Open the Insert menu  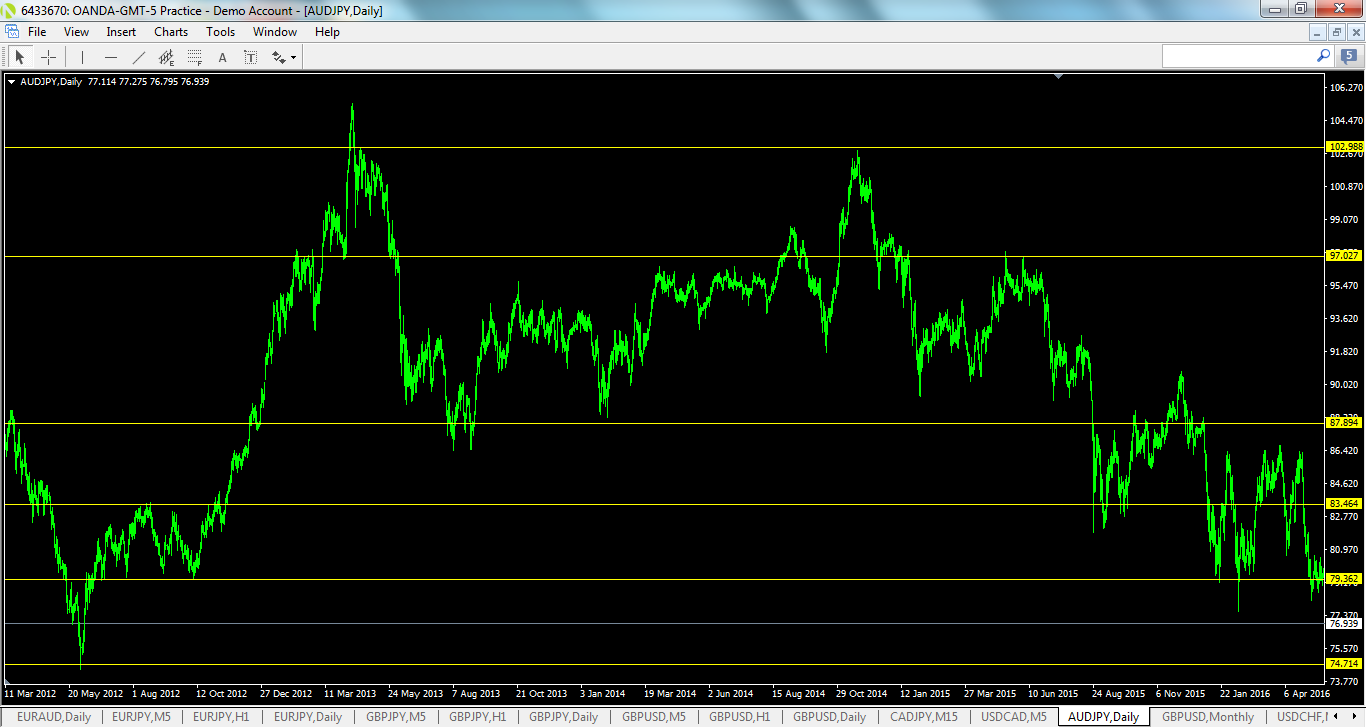pos(120,31)
